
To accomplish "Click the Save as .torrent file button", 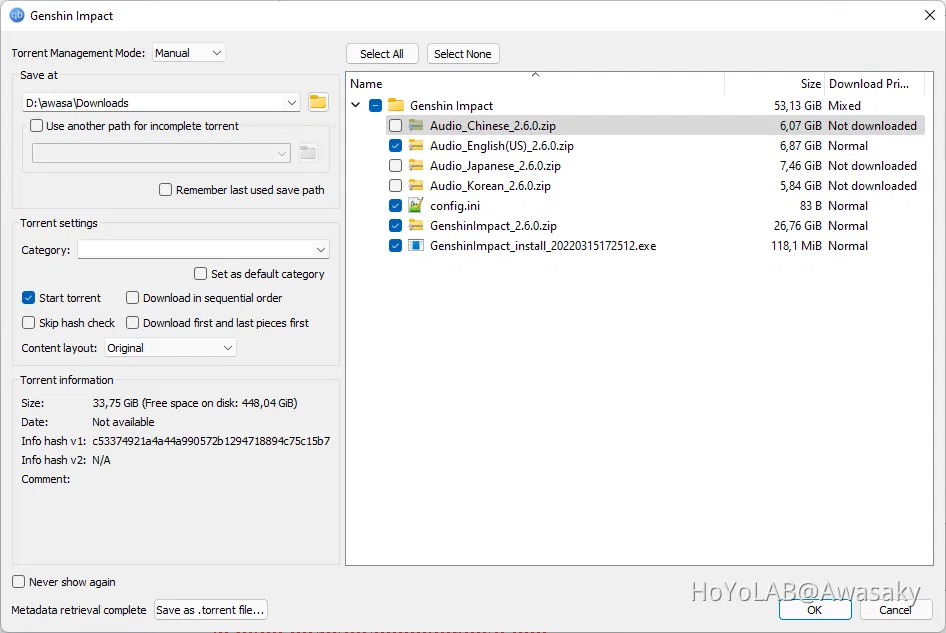I will pyautogui.click(x=210, y=609).
